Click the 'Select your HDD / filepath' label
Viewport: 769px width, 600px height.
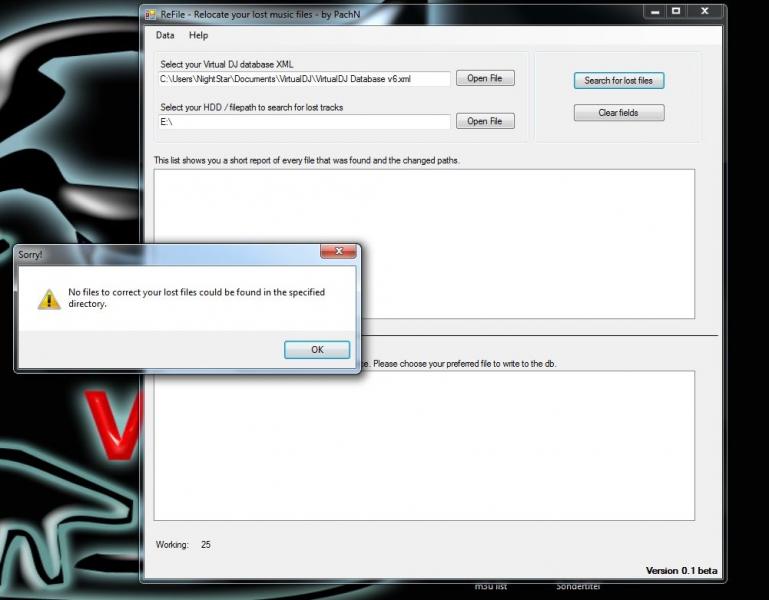click(x=252, y=107)
